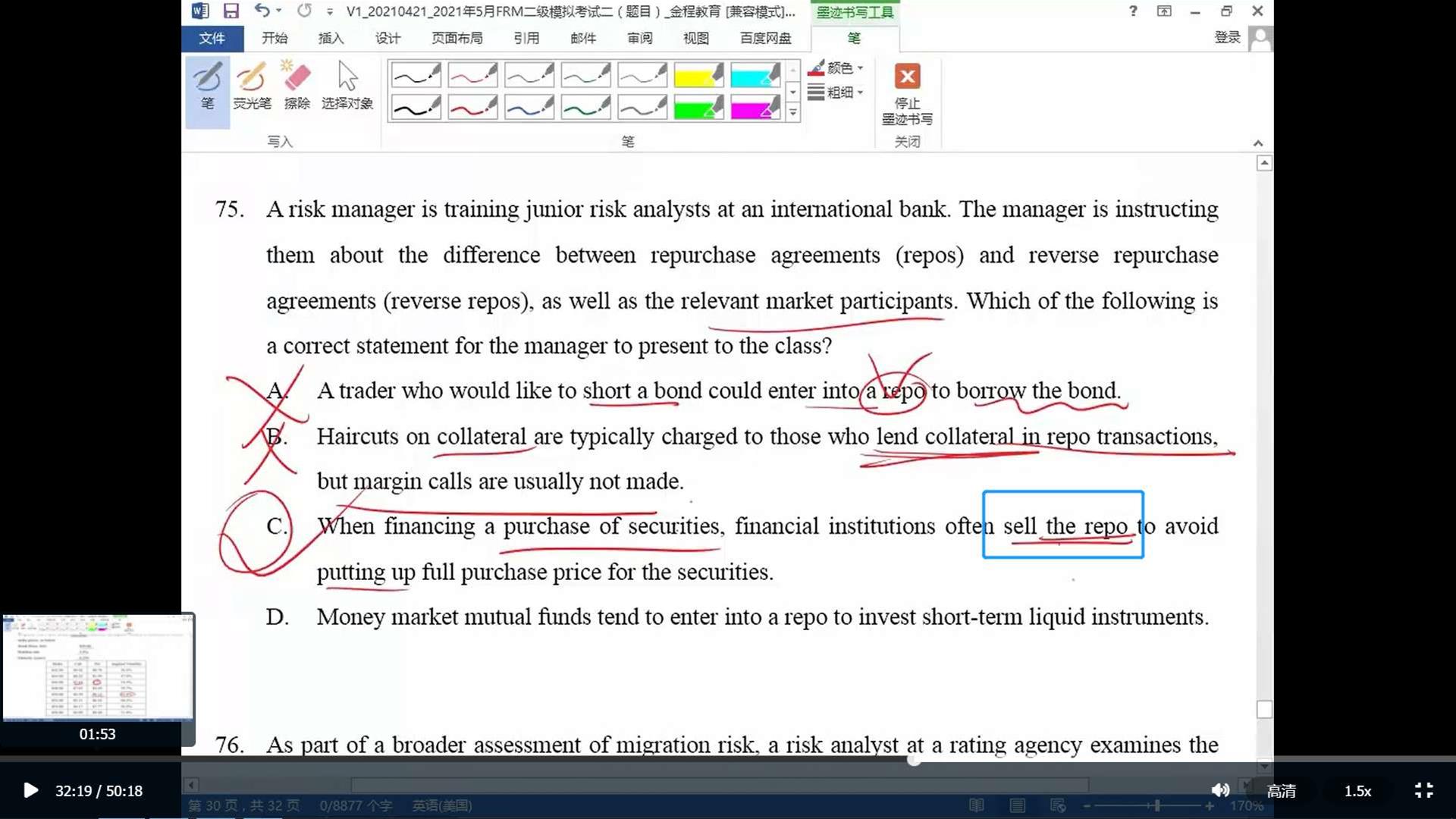The image size is (1456, 819).
Task: Switch to the Home (开始) tab
Action: click(275, 38)
